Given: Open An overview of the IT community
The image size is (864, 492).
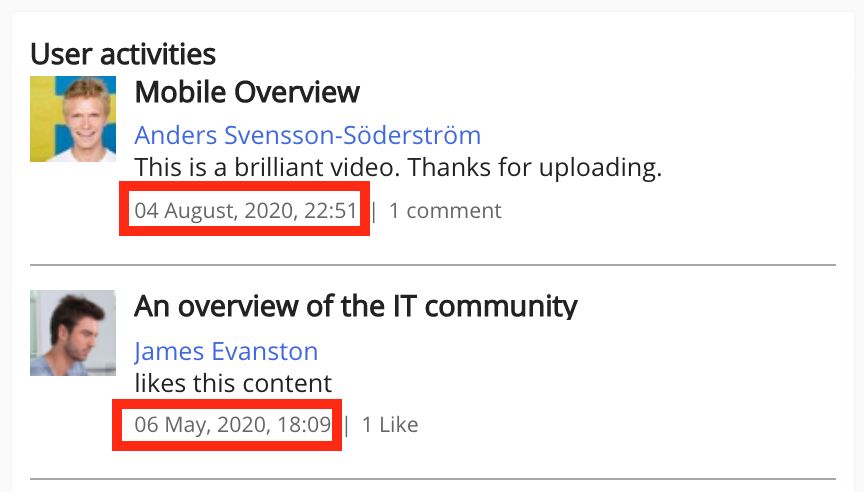Looking at the screenshot, I should (x=356, y=305).
